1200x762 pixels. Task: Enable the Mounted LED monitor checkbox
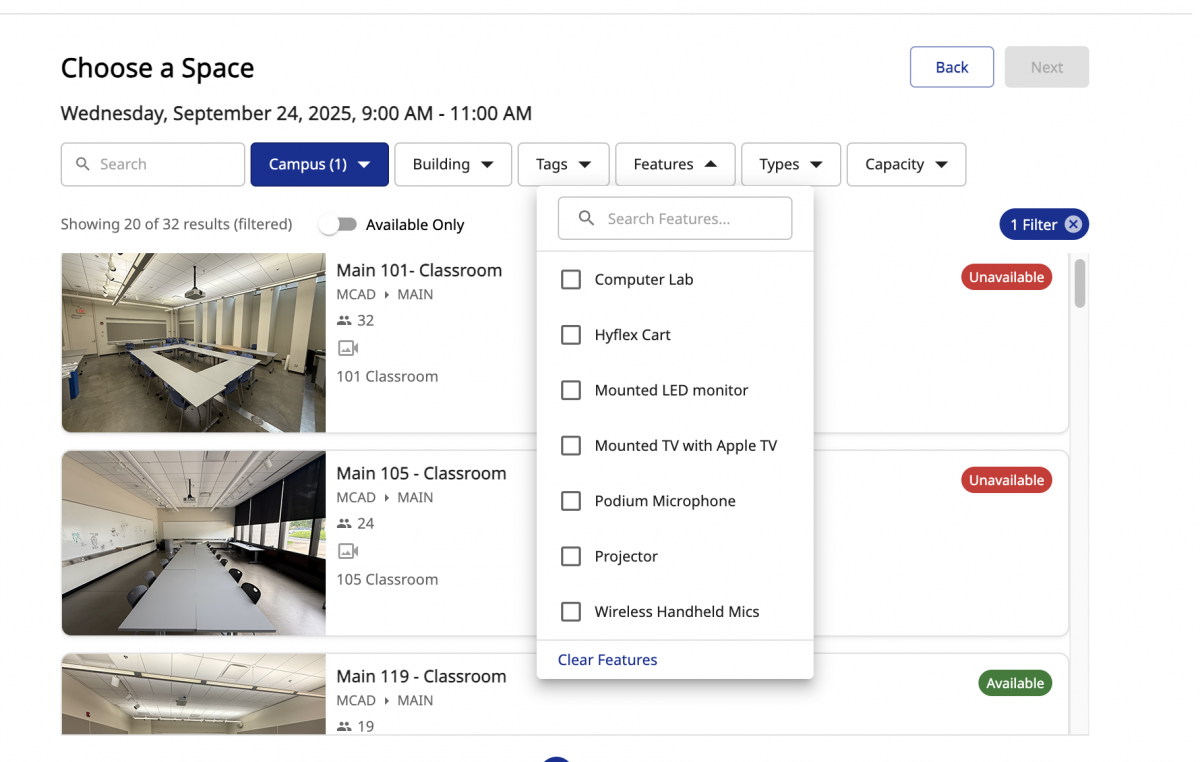pos(571,390)
